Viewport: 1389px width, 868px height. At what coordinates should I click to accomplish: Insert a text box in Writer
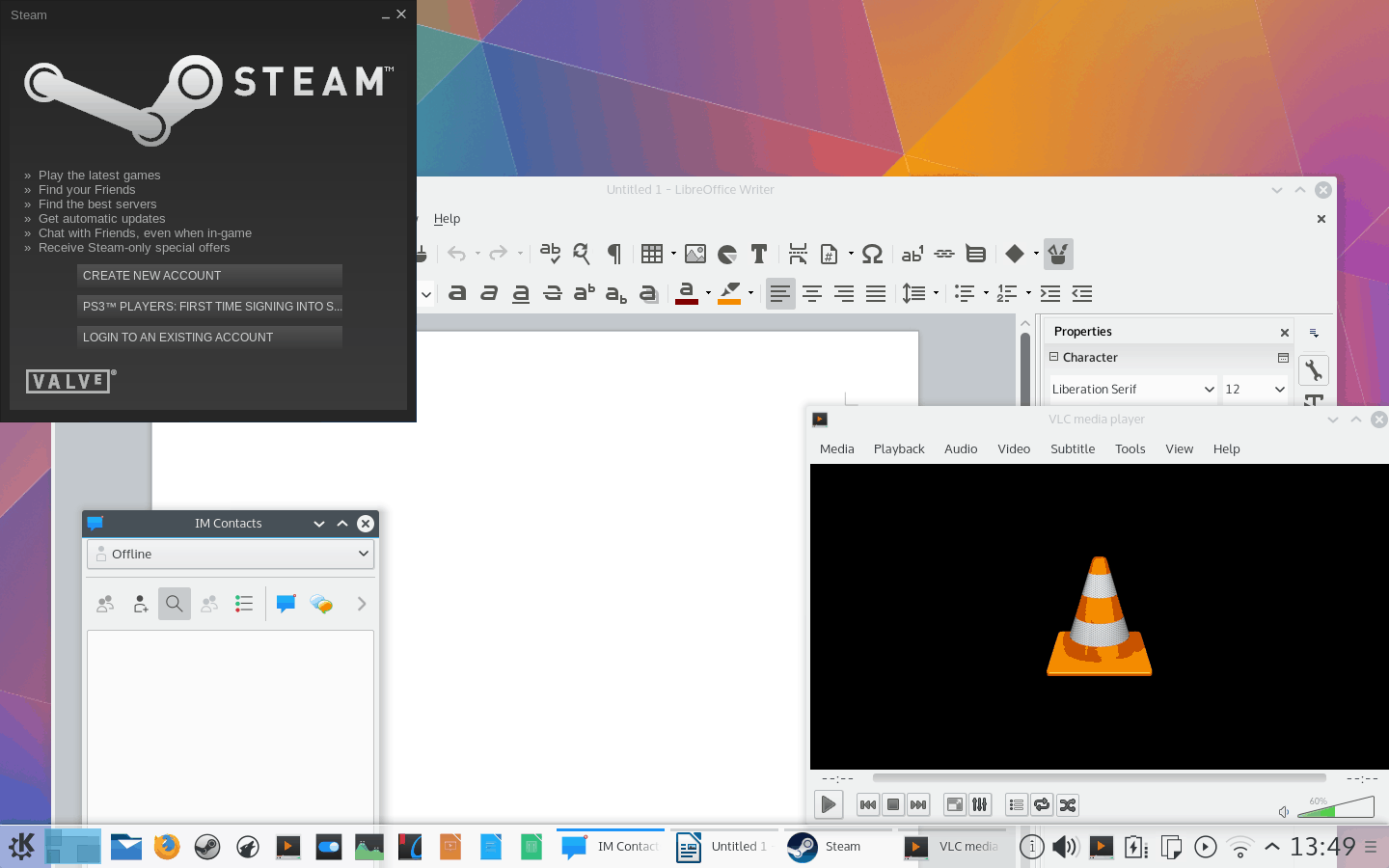(x=759, y=254)
